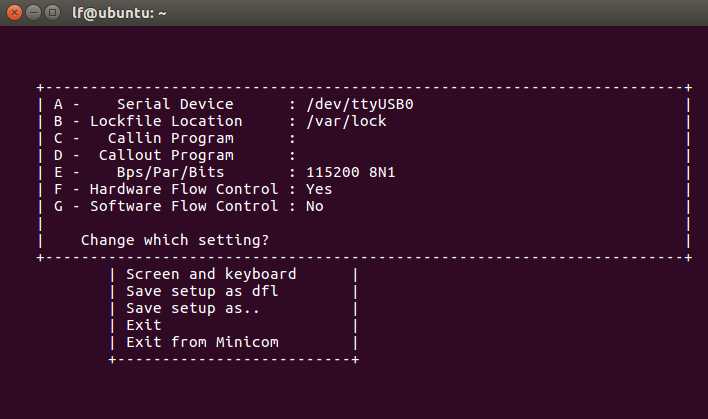Viewport: 708px width, 419px height.
Task: Open the Screen and keyboard menu entry
Action: [211, 274]
